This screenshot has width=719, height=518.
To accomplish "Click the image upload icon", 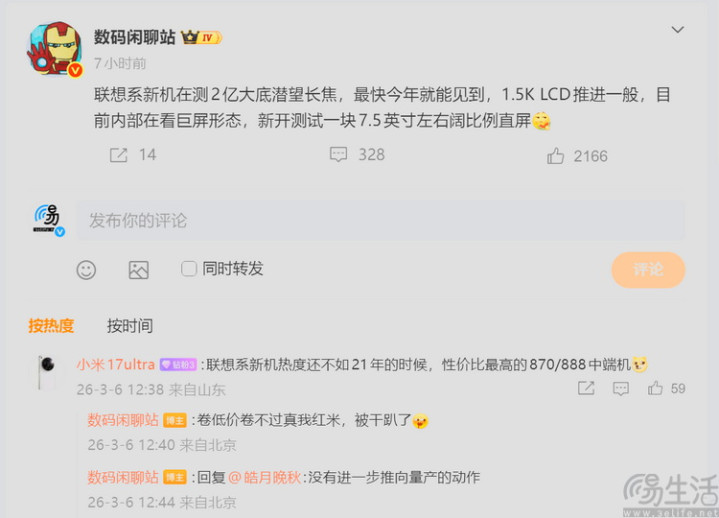I will [x=138, y=270].
